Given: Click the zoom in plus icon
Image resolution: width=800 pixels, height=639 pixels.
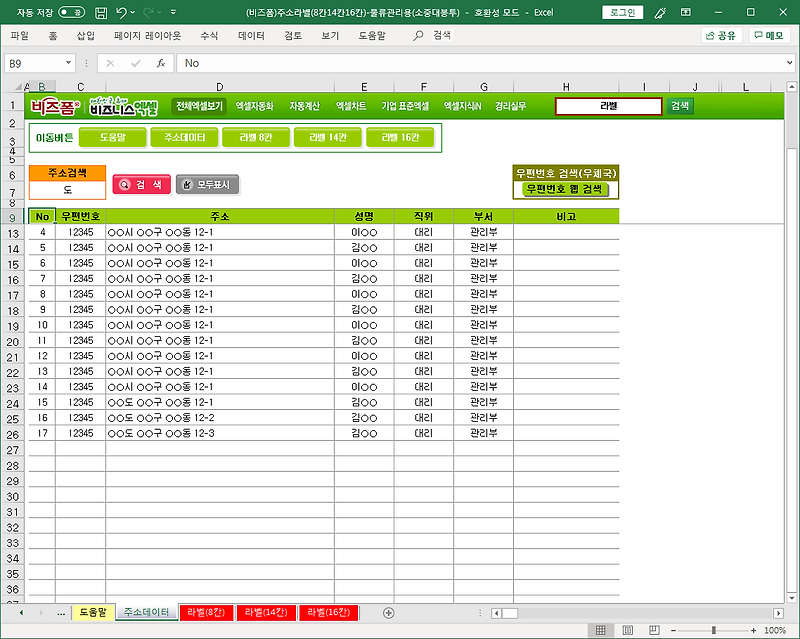Looking at the screenshot, I should click(x=754, y=631).
